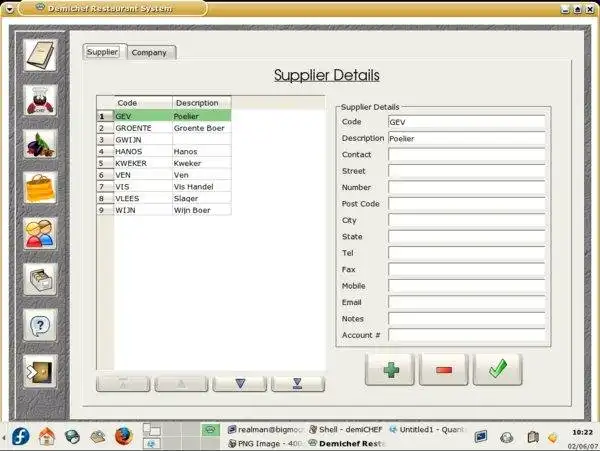Click the Number input field
The width and height of the screenshot is (600, 451).
467,187
